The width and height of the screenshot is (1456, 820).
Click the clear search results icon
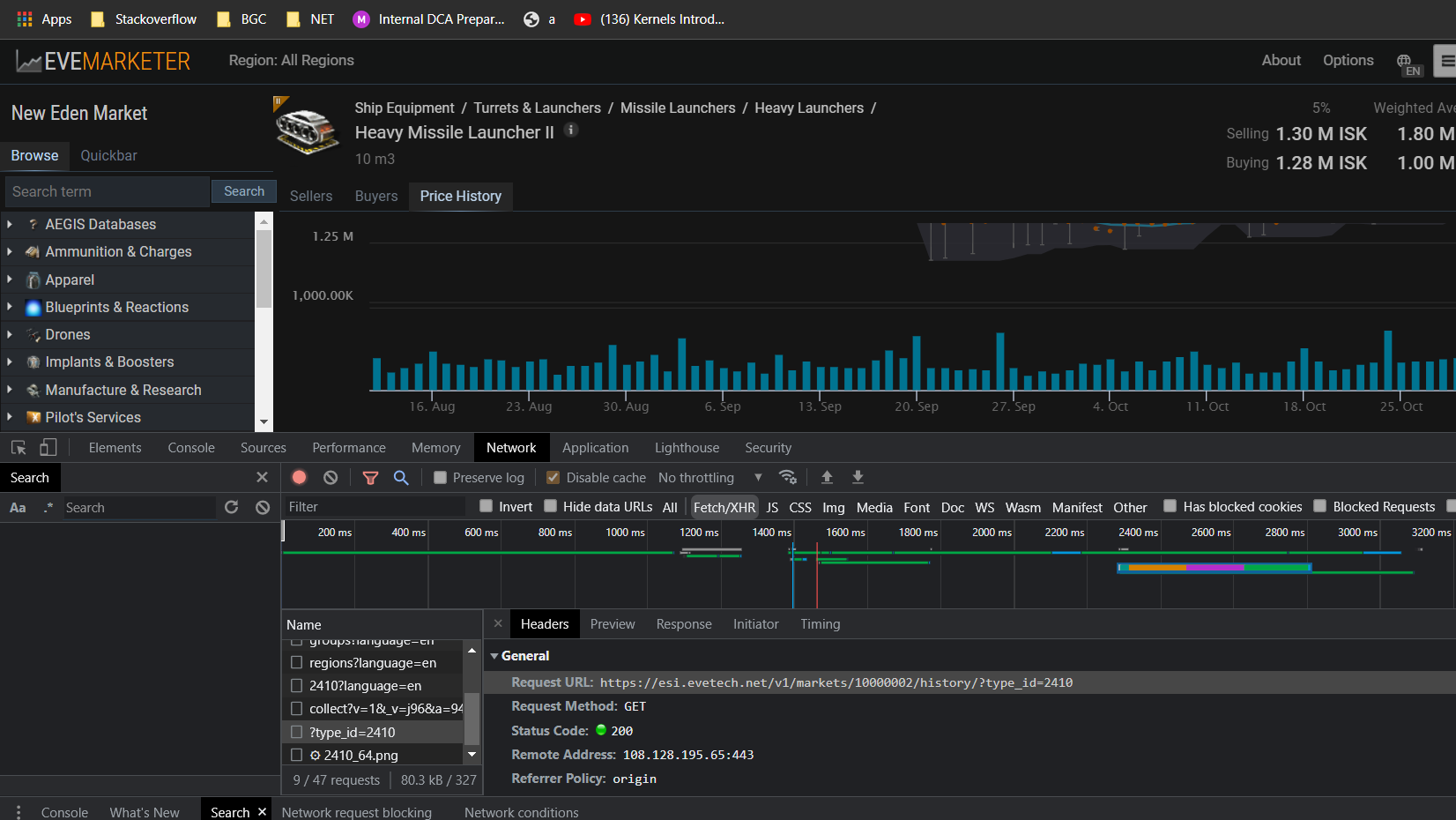click(x=263, y=507)
